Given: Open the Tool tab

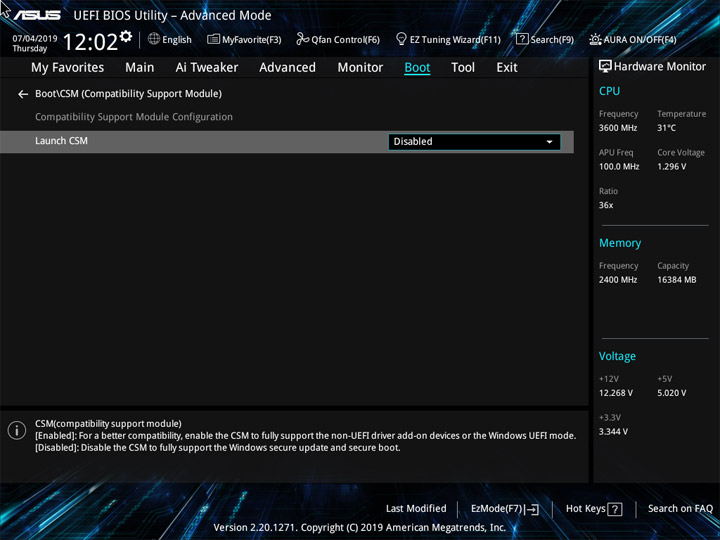Looking at the screenshot, I should tap(463, 68).
